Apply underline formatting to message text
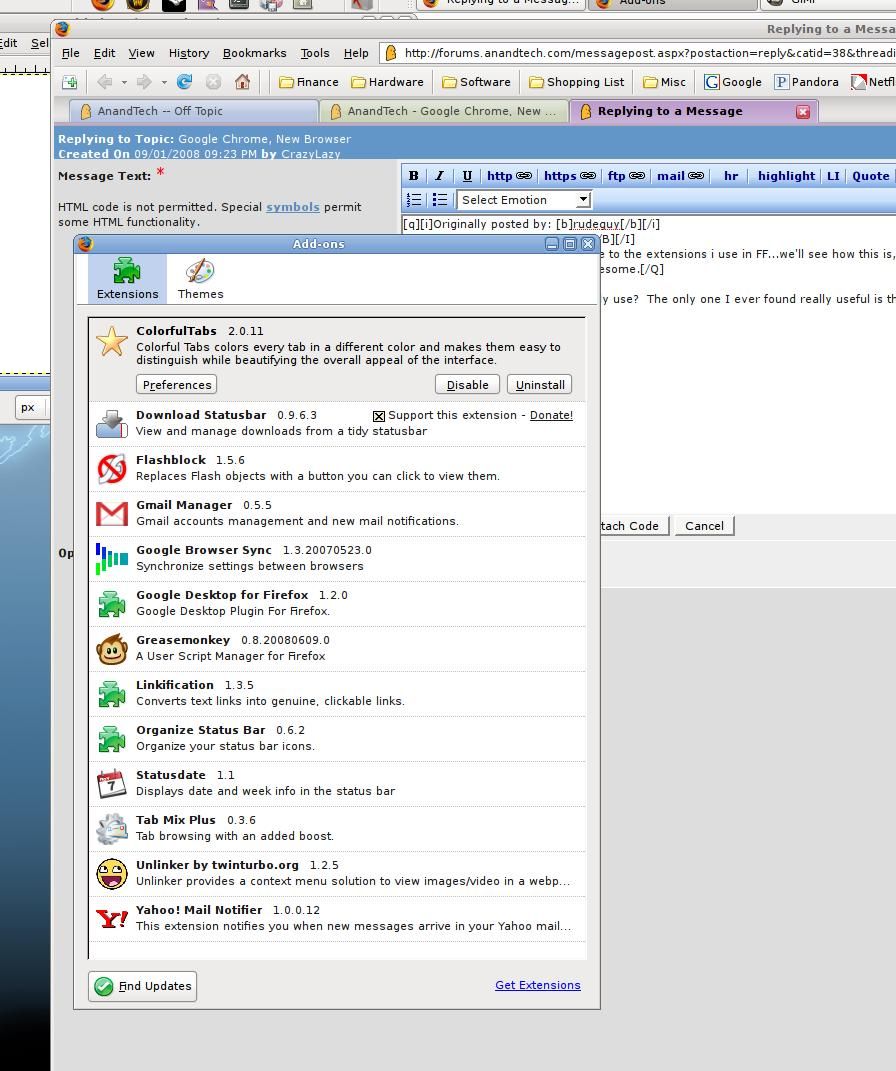The width and height of the screenshot is (896, 1071). click(x=467, y=176)
